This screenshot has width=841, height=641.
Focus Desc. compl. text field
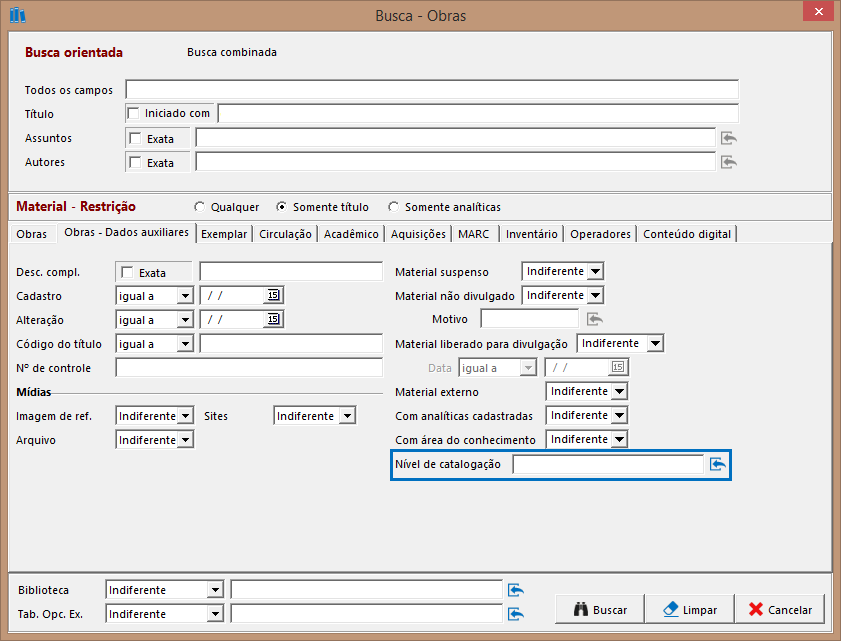point(291,271)
